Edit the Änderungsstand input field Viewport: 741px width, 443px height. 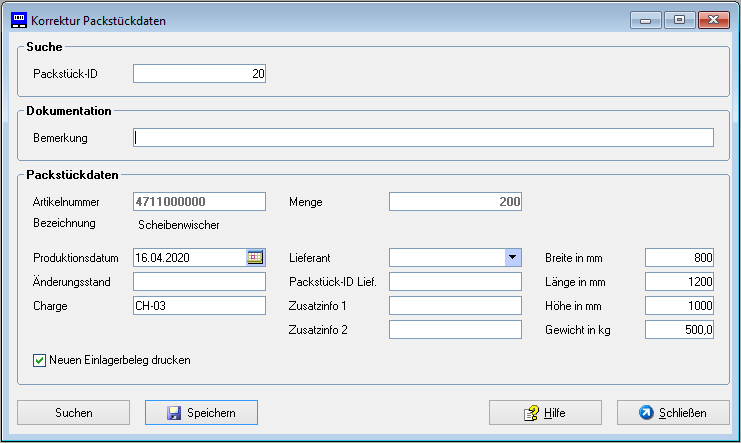point(199,281)
